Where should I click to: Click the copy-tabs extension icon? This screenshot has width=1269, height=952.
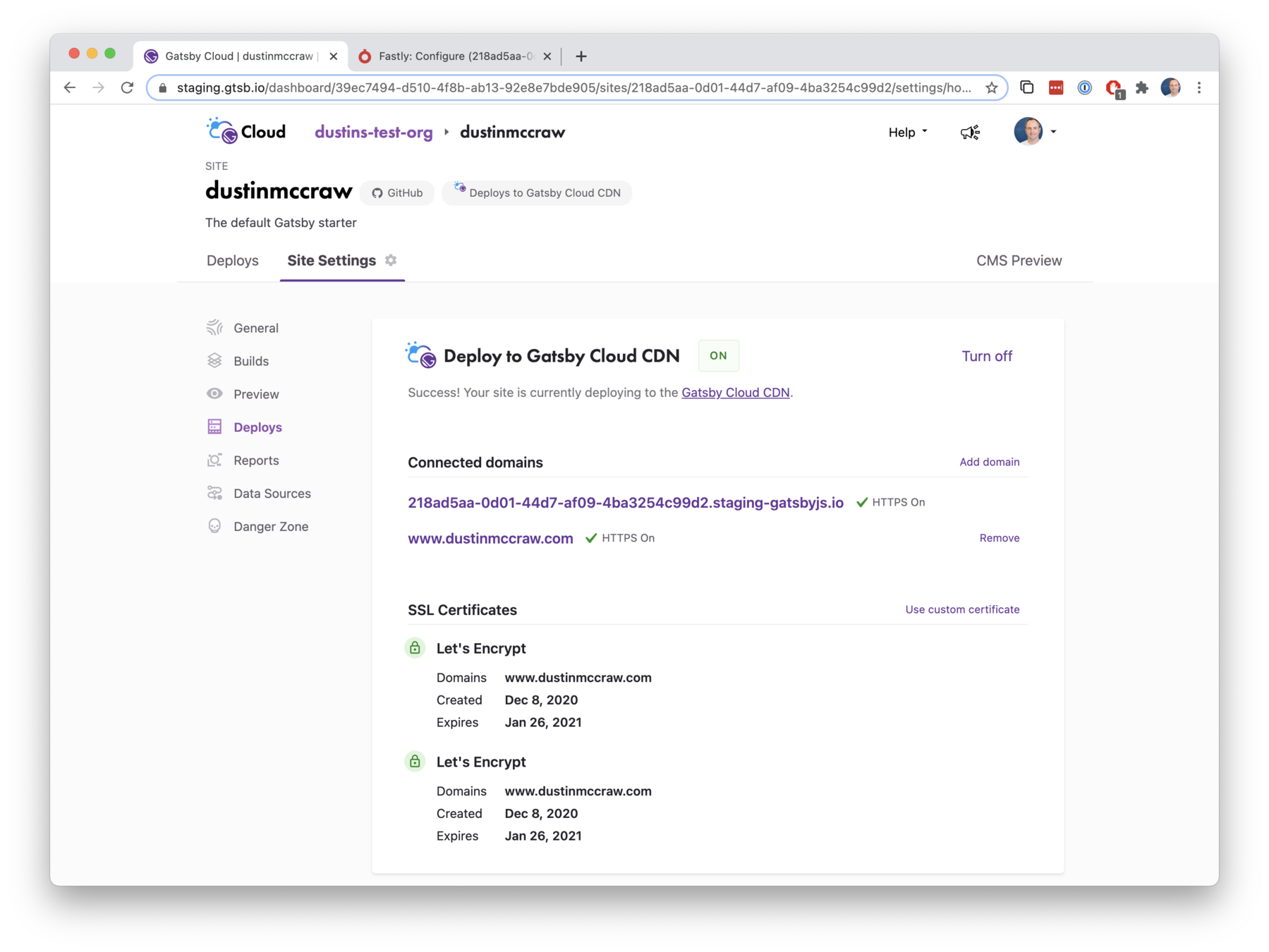coord(1027,87)
